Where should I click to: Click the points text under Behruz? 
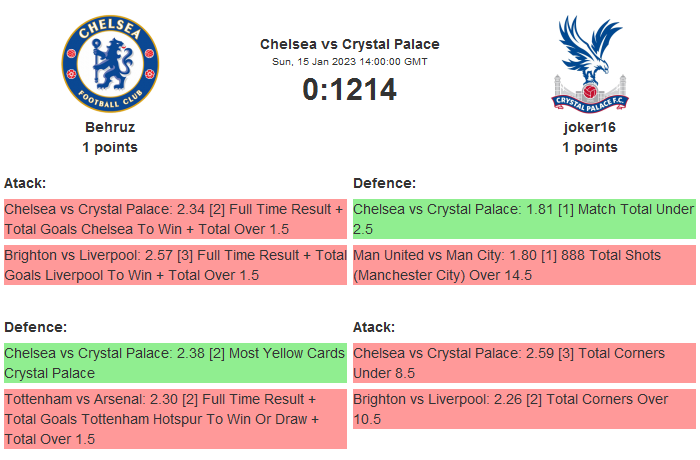(110, 147)
